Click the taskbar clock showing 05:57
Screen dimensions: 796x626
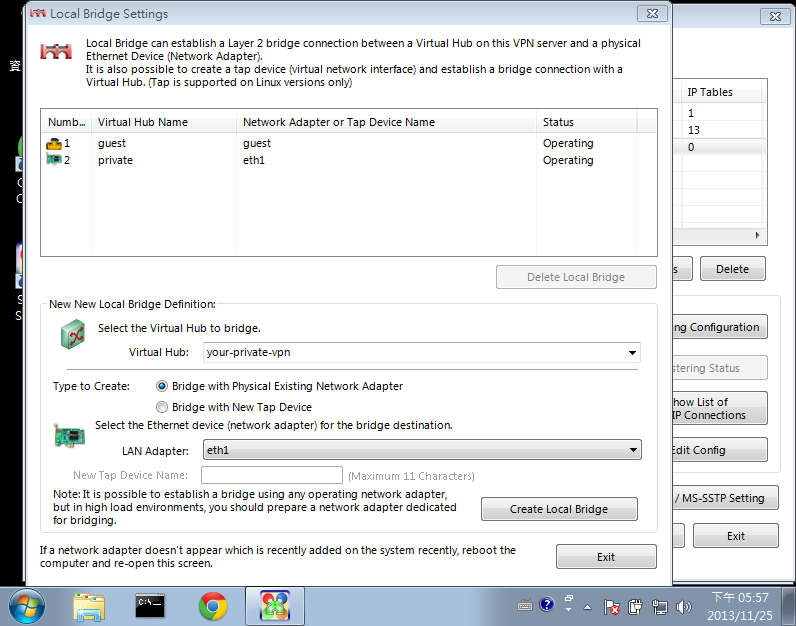point(740,606)
